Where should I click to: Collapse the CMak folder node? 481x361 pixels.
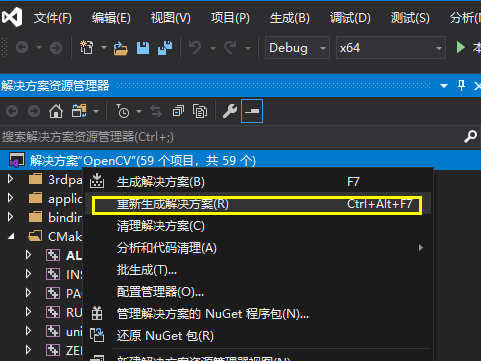click(11, 236)
